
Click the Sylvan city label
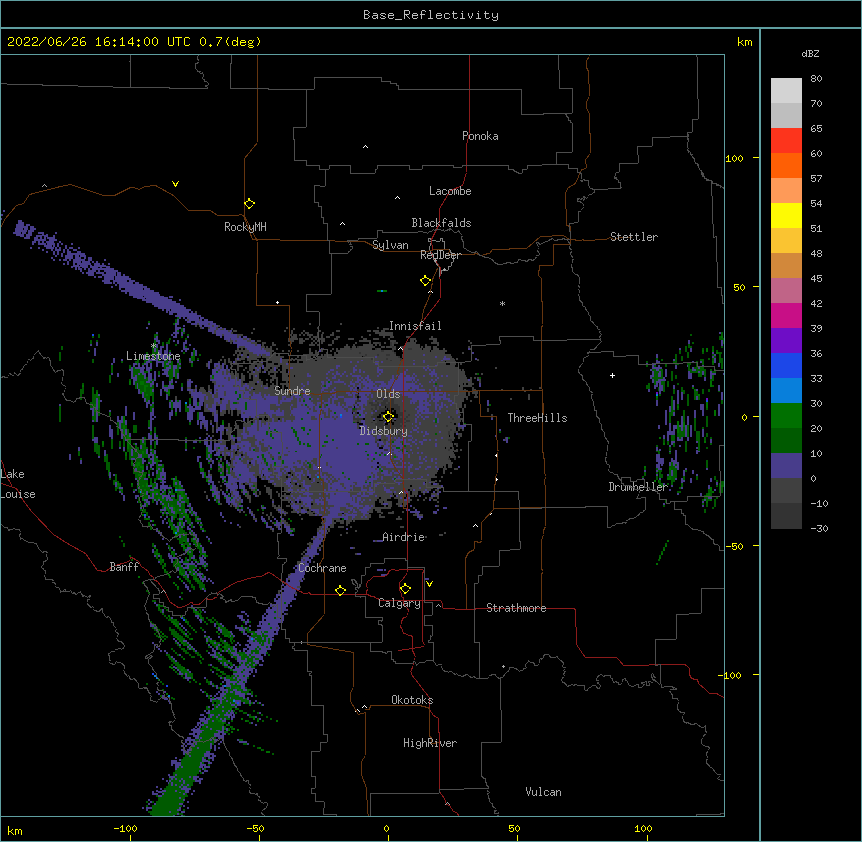390,245
